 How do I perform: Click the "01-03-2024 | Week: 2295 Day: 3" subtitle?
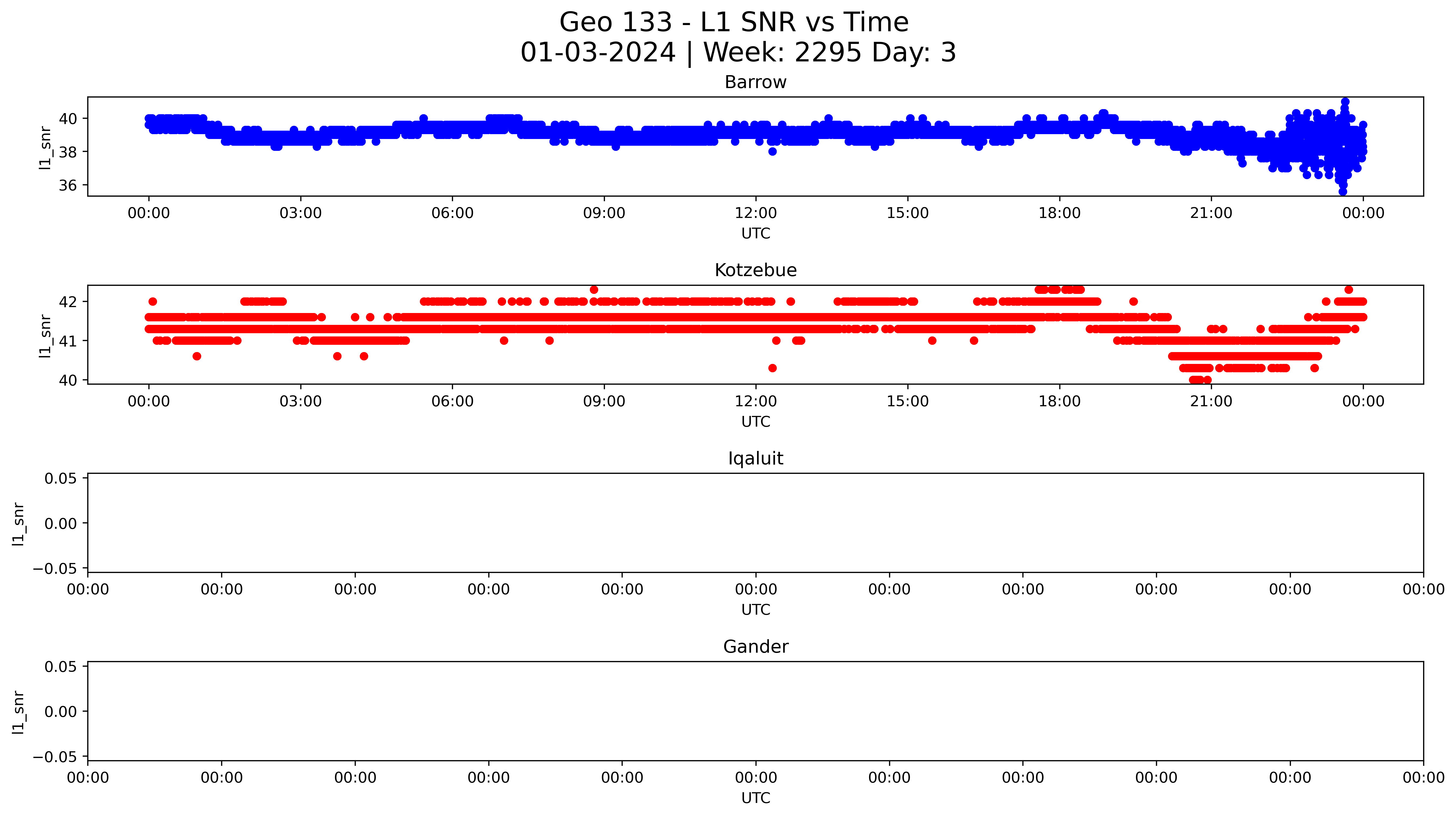(738, 53)
